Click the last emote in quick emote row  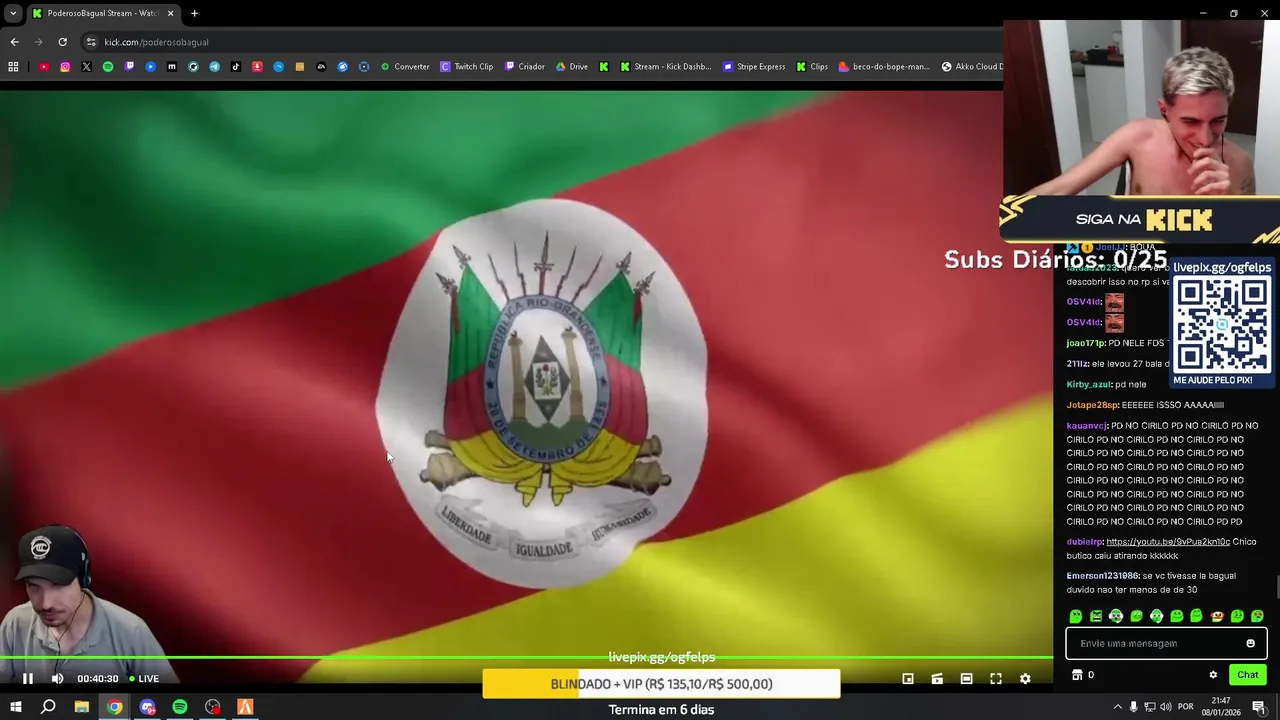(x=1257, y=616)
